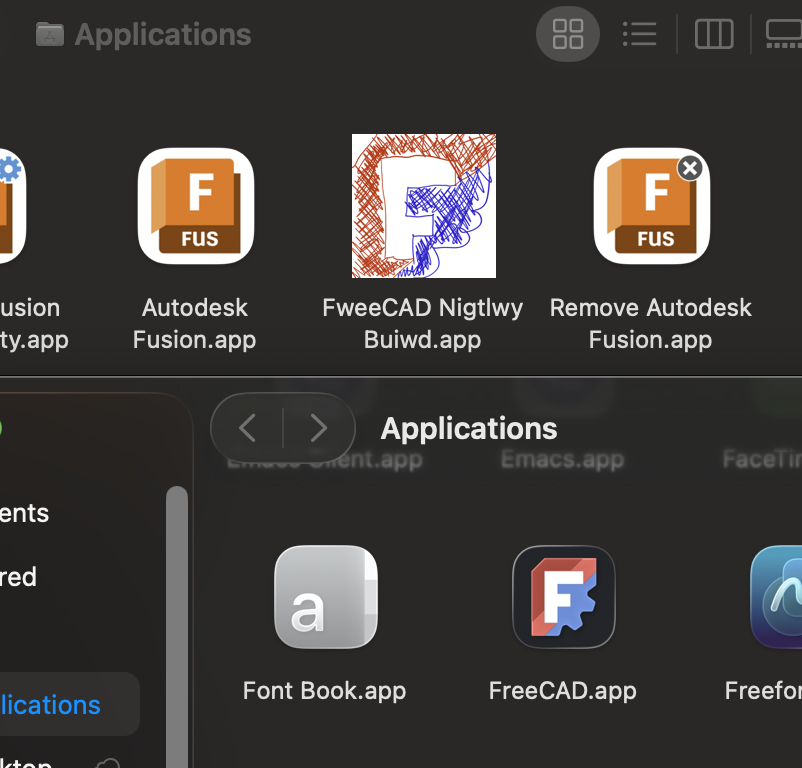Viewport: 802px width, 768px height.
Task: Switch to gallery view
Action: [x=783, y=34]
